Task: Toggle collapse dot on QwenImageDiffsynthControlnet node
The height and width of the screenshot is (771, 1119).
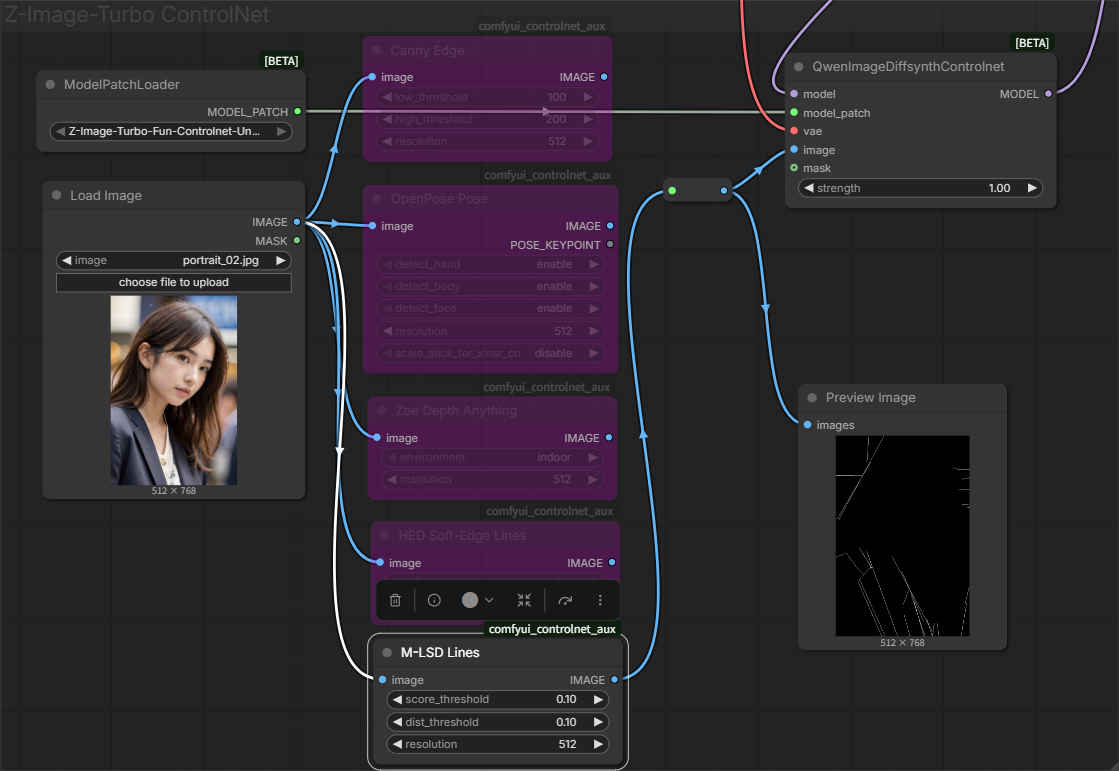Action: pos(799,67)
